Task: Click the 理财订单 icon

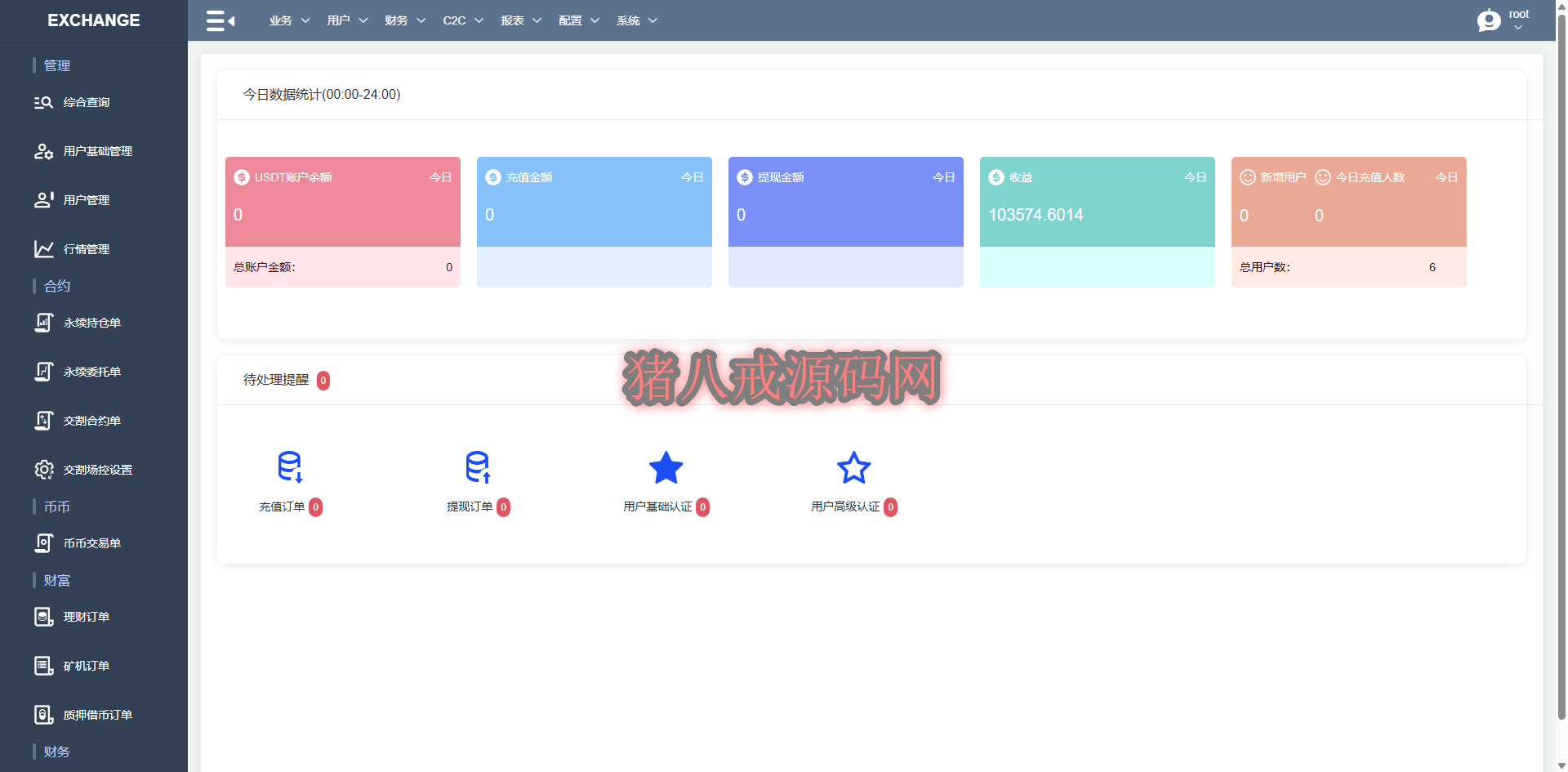Action: (43, 617)
